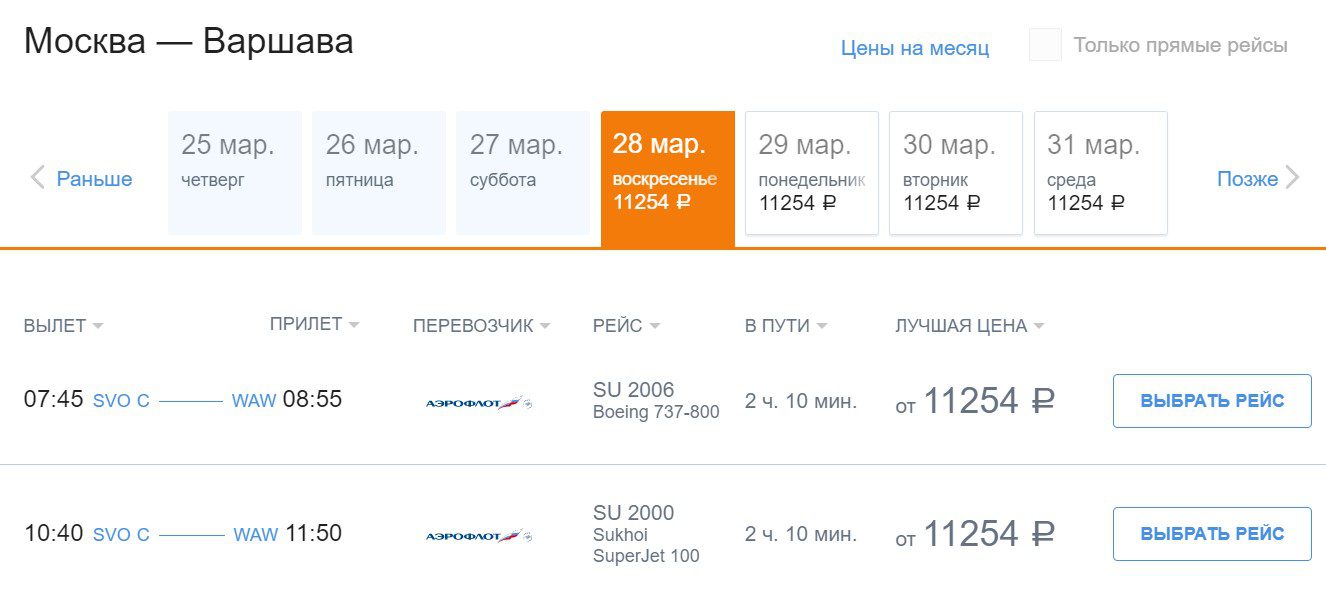Open Цены на месяц link
Image resolution: width=1326 pixels, height=595 pixels.
pos(915,48)
